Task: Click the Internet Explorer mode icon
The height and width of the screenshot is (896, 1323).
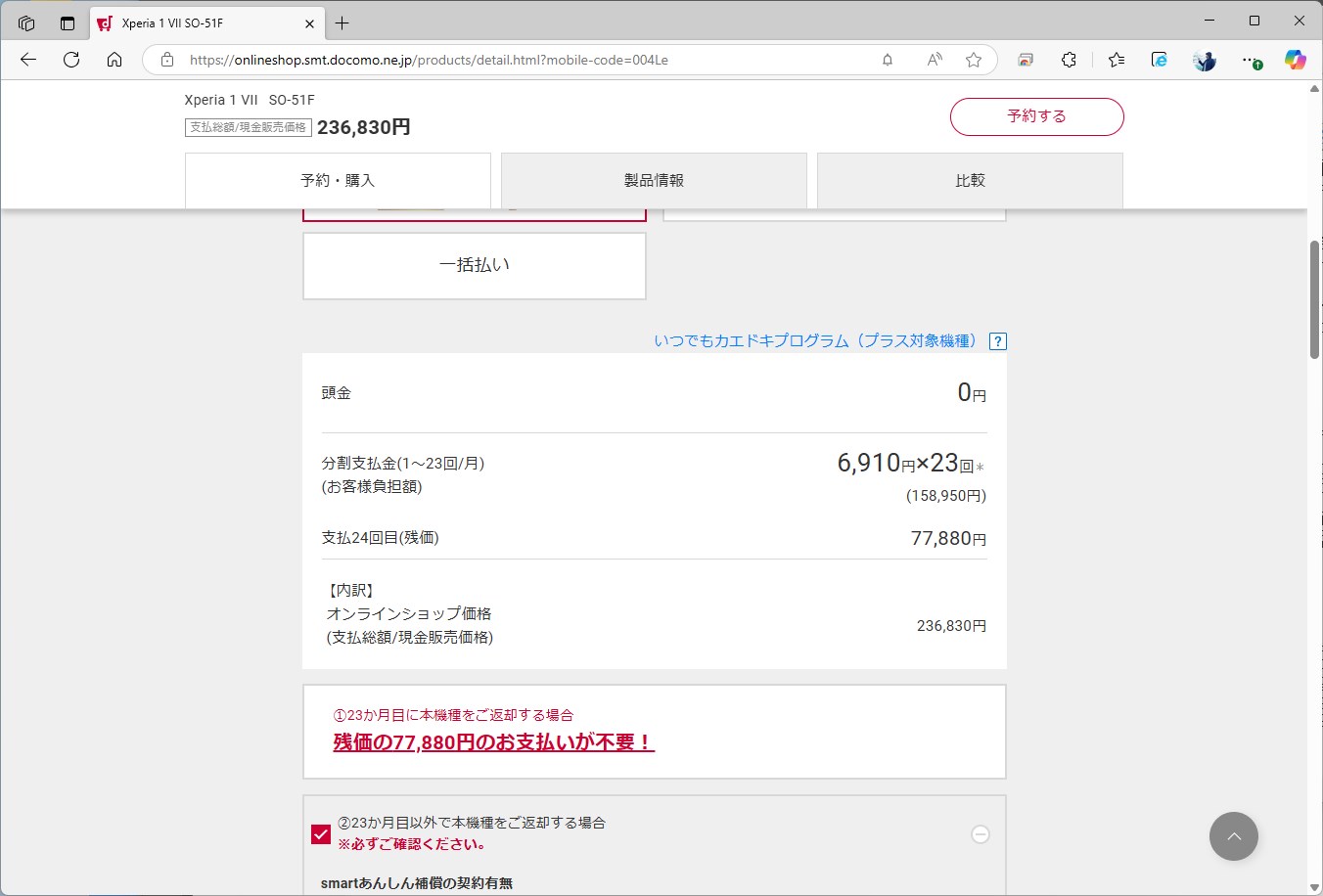Action: click(1159, 60)
